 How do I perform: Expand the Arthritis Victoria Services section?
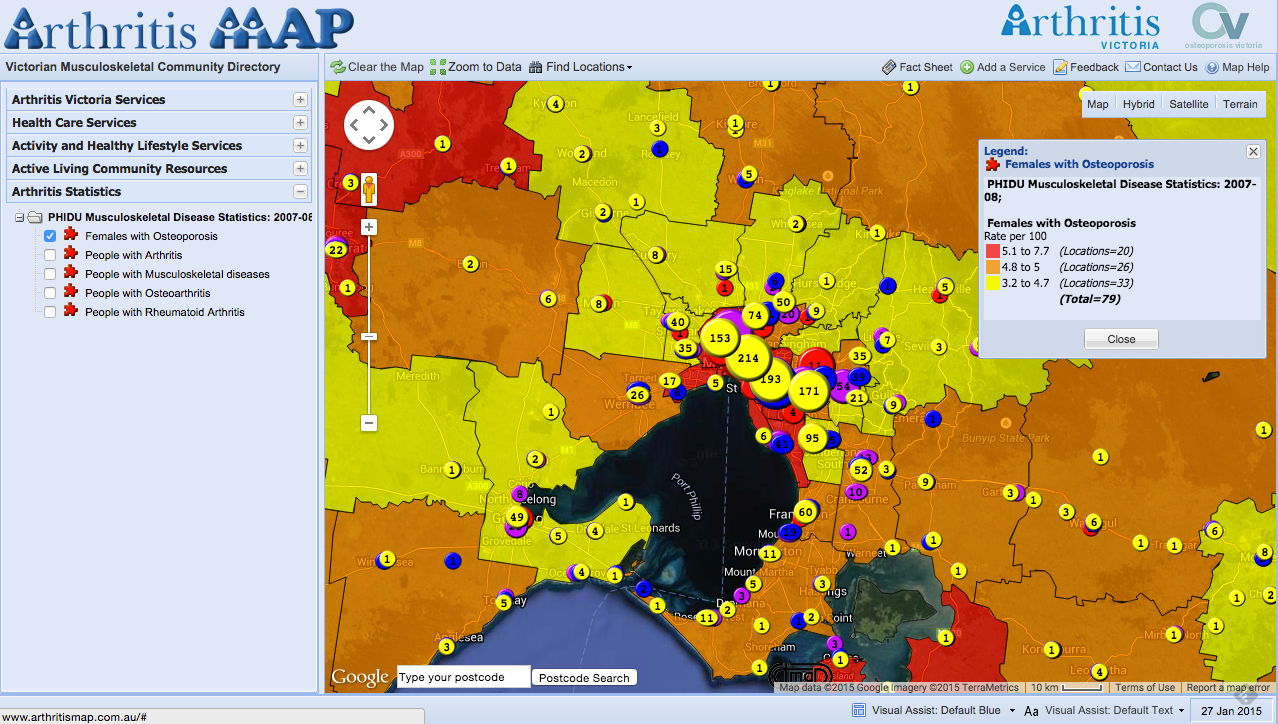(x=300, y=100)
